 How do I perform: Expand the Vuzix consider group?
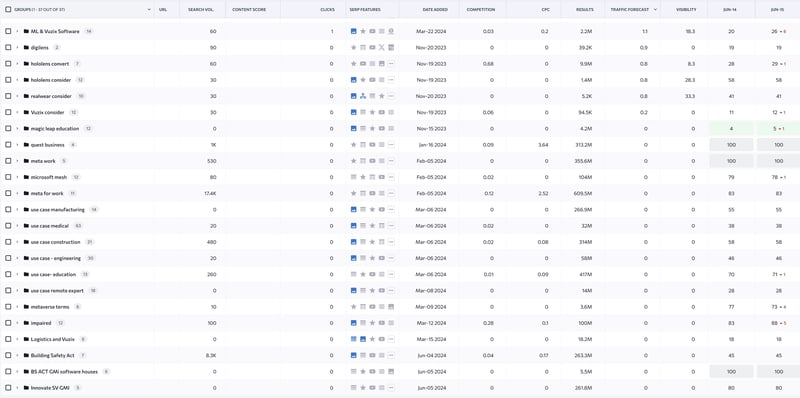pyautogui.click(x=17, y=112)
